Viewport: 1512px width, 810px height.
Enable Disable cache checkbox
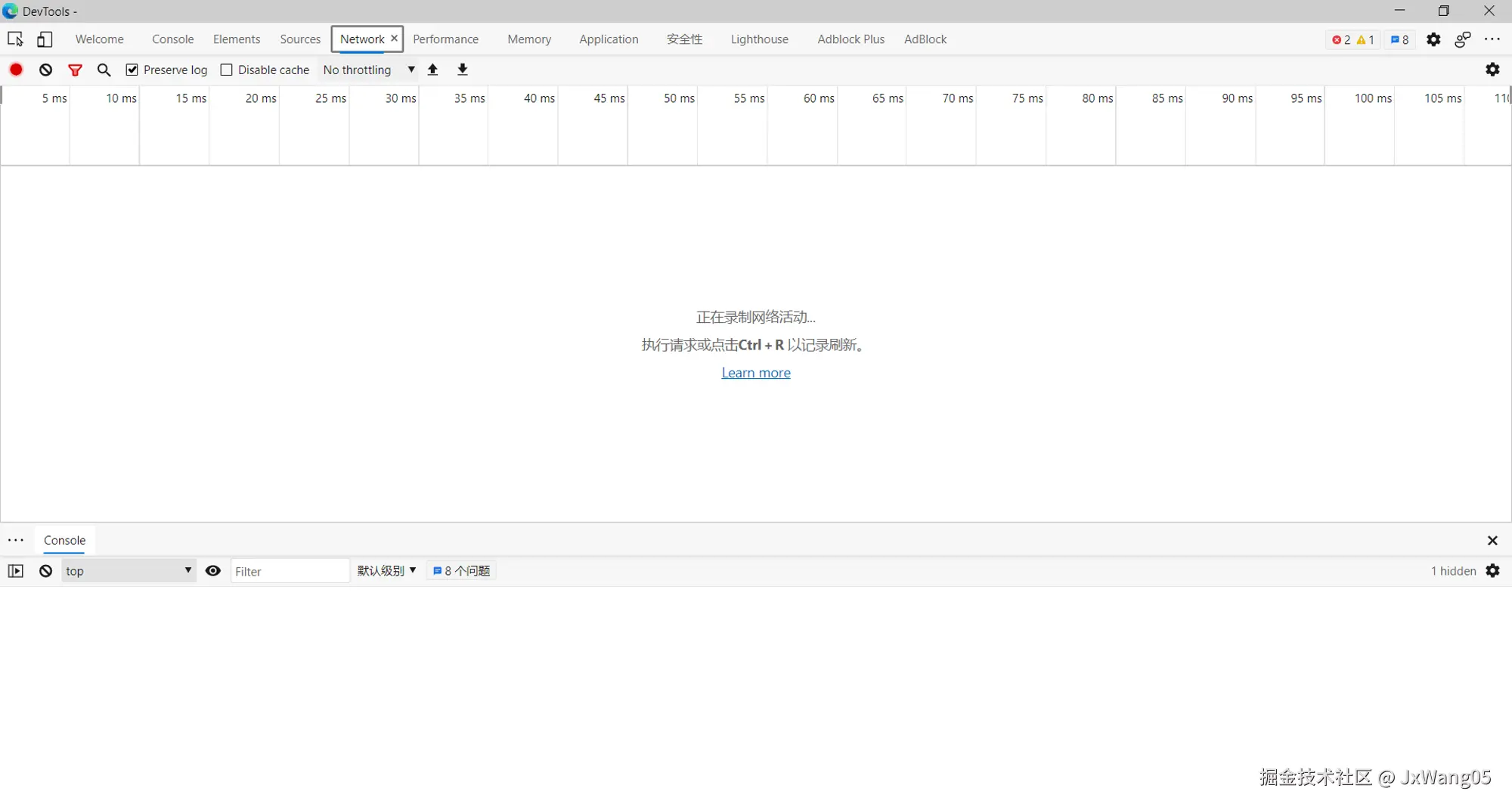[x=226, y=70]
